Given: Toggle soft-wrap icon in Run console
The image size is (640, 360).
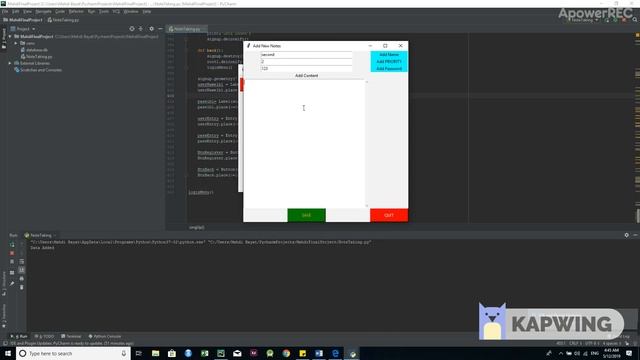Looking at the screenshot, I should pyautogui.click(x=22, y=262).
